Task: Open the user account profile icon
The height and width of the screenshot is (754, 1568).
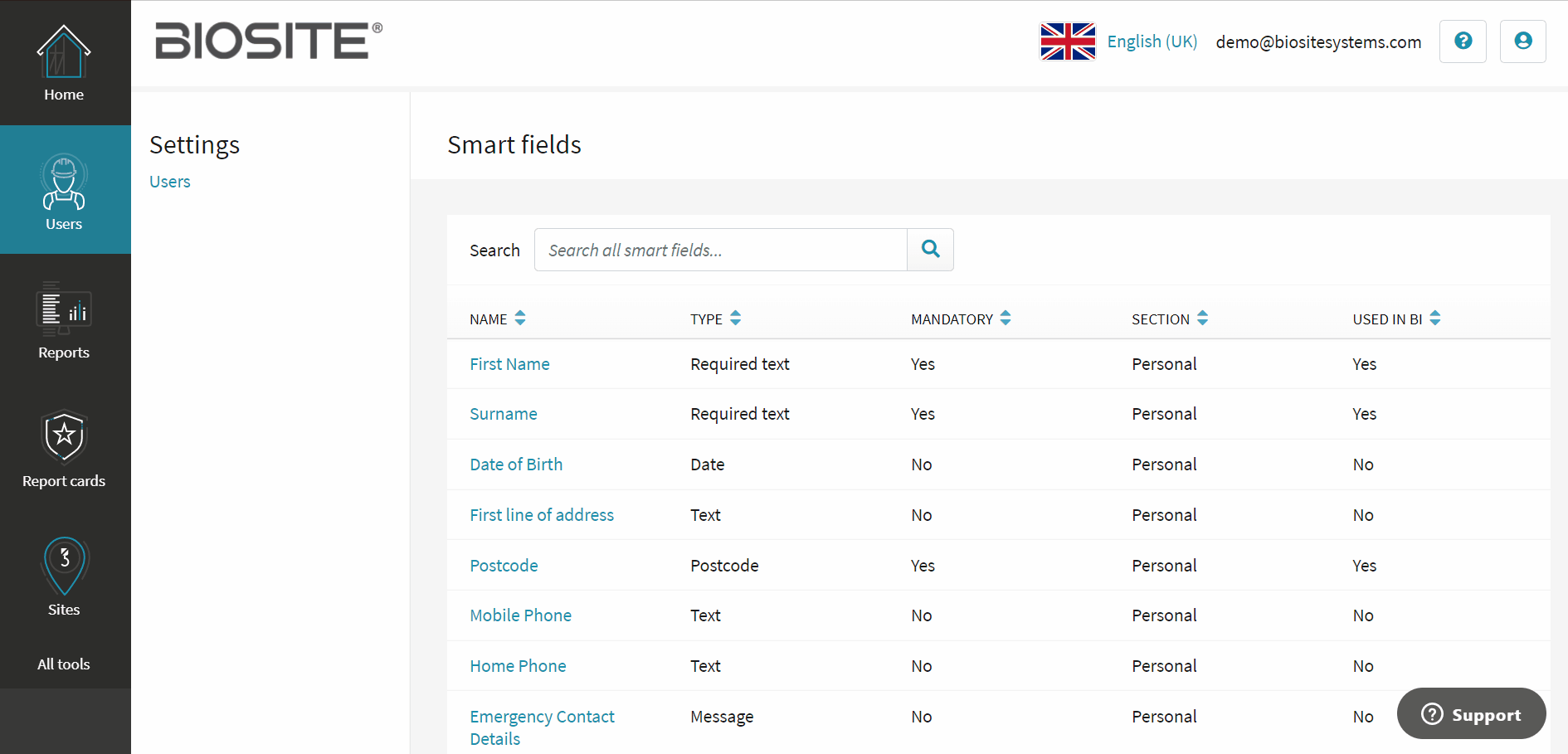Action: tap(1522, 41)
